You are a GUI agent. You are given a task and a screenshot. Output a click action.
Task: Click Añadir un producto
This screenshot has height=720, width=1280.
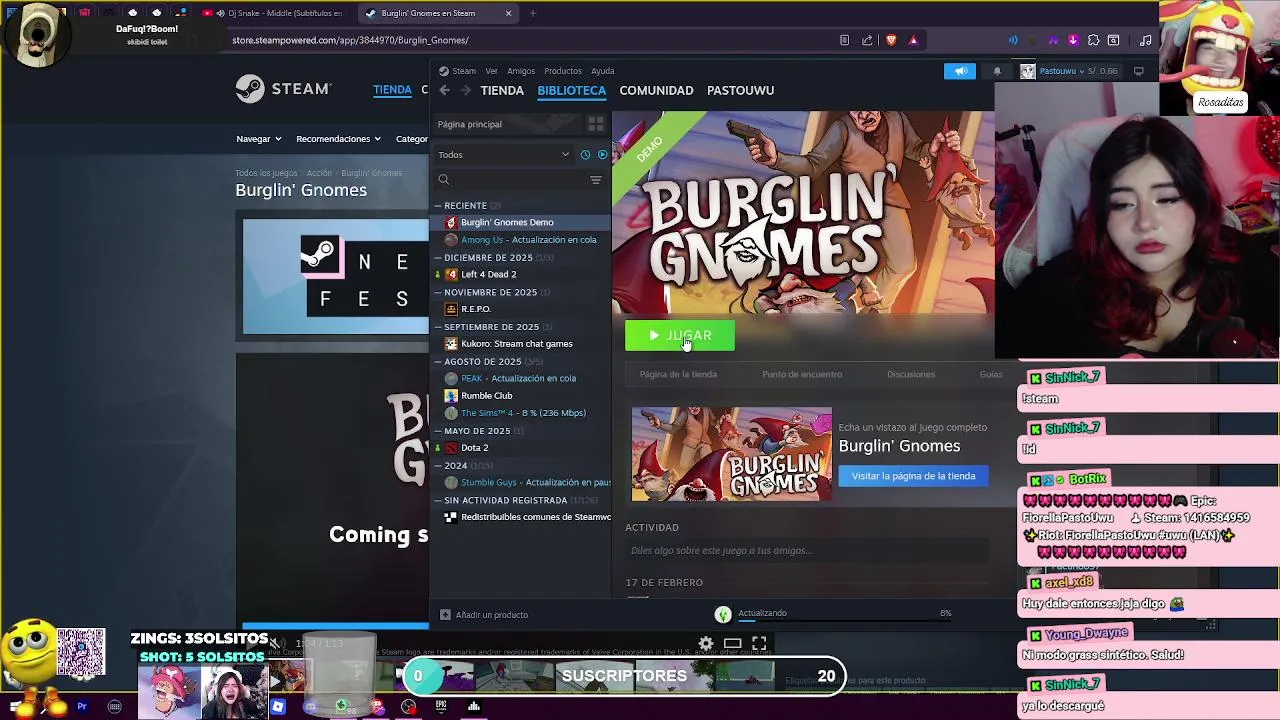point(484,615)
